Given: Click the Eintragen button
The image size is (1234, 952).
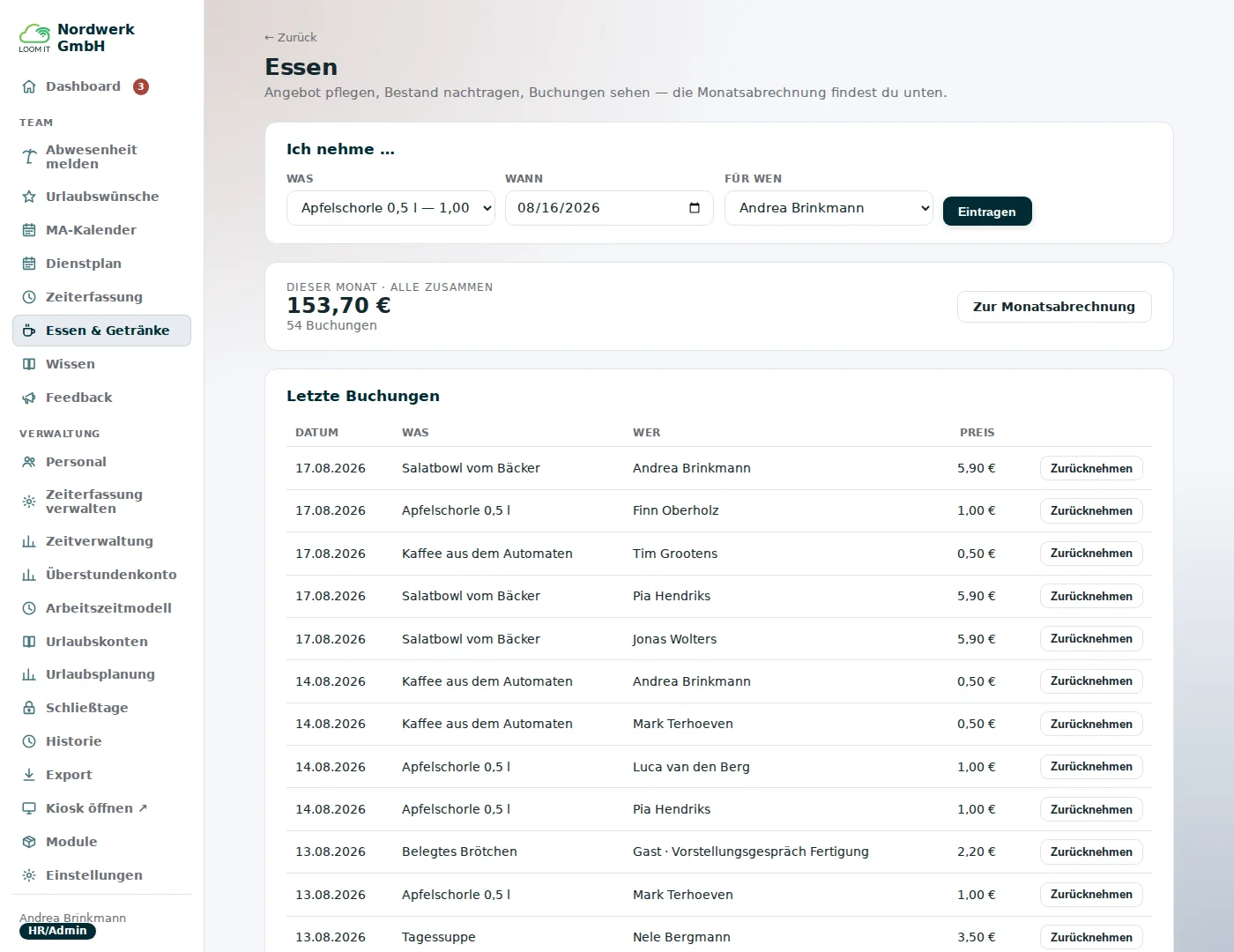Looking at the screenshot, I should coord(987,212).
